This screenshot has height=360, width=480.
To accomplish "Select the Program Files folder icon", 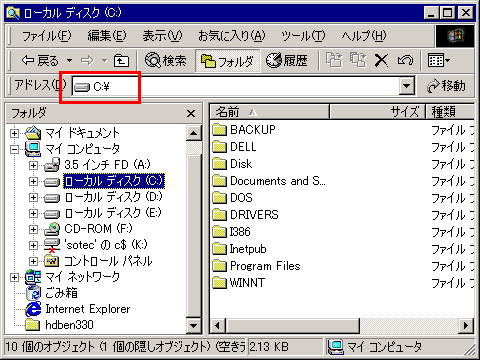I will [219, 266].
